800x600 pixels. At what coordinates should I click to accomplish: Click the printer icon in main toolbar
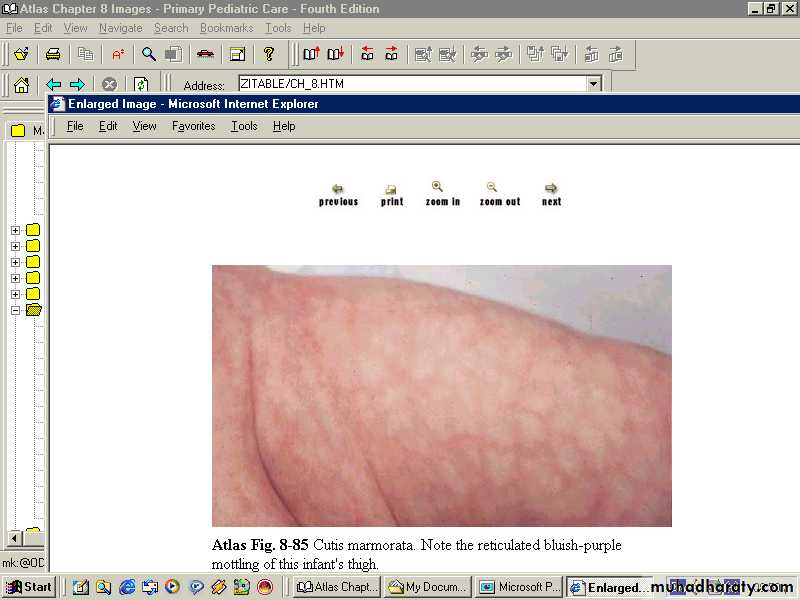point(53,54)
